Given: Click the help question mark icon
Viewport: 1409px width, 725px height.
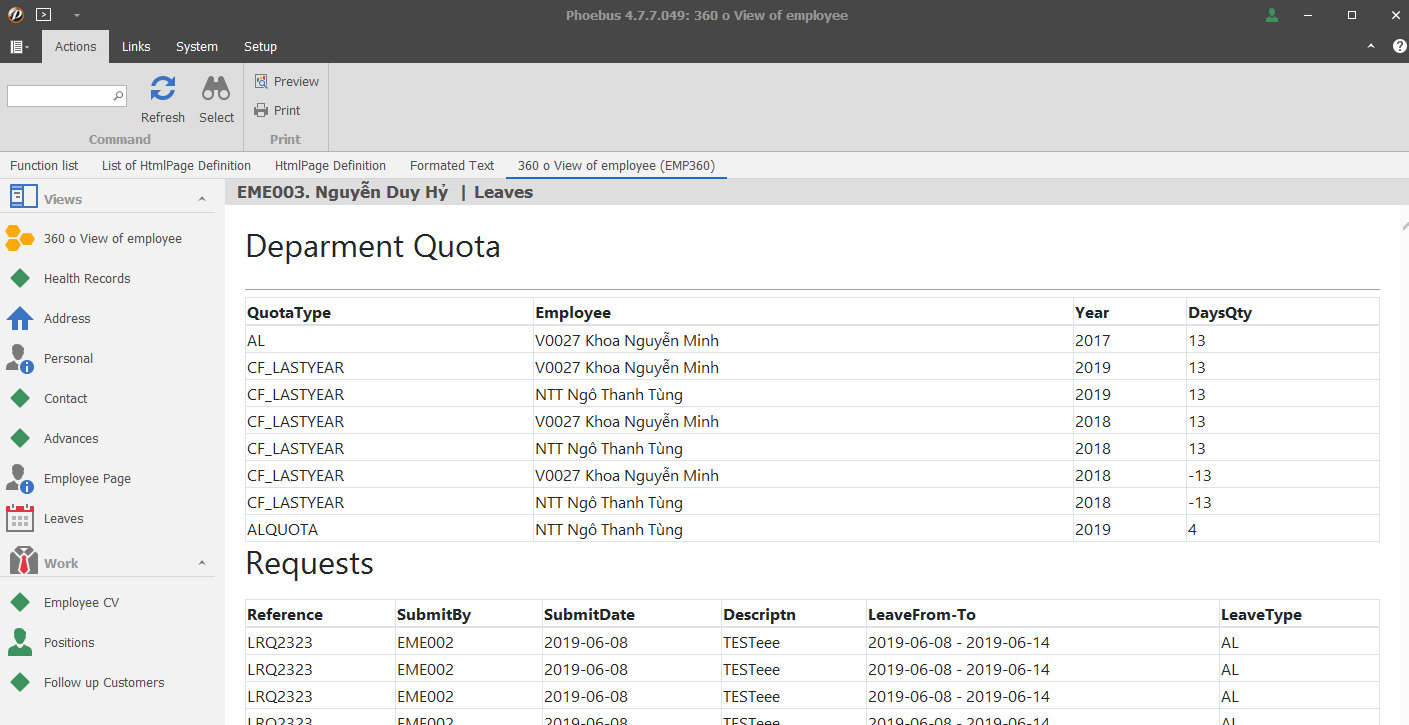Looking at the screenshot, I should coord(1399,46).
